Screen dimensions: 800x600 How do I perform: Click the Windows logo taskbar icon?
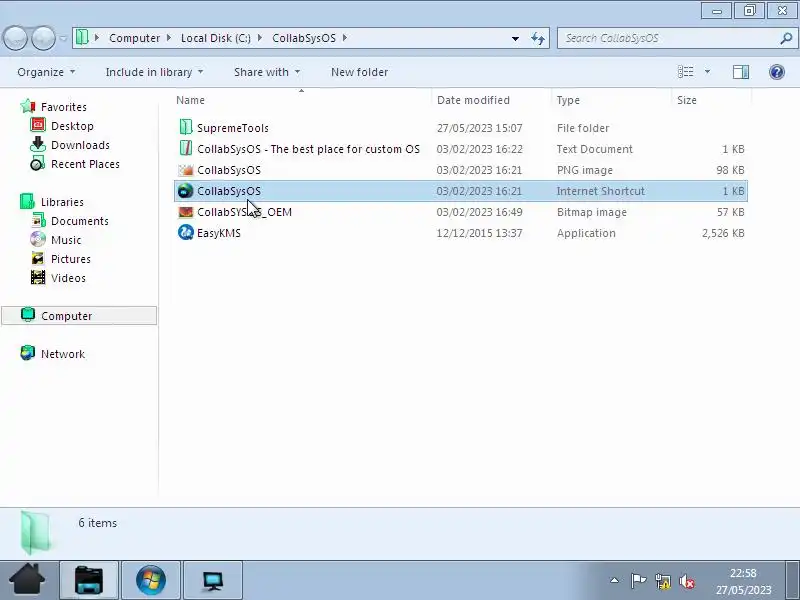151,580
